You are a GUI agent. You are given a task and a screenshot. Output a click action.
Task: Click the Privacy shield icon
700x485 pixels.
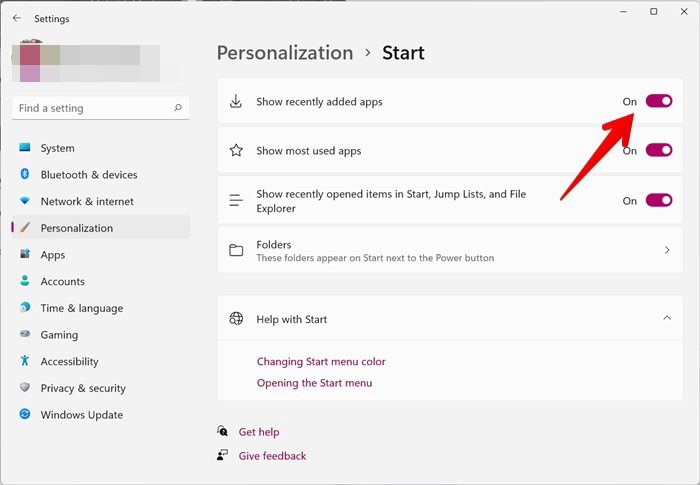pos(25,387)
